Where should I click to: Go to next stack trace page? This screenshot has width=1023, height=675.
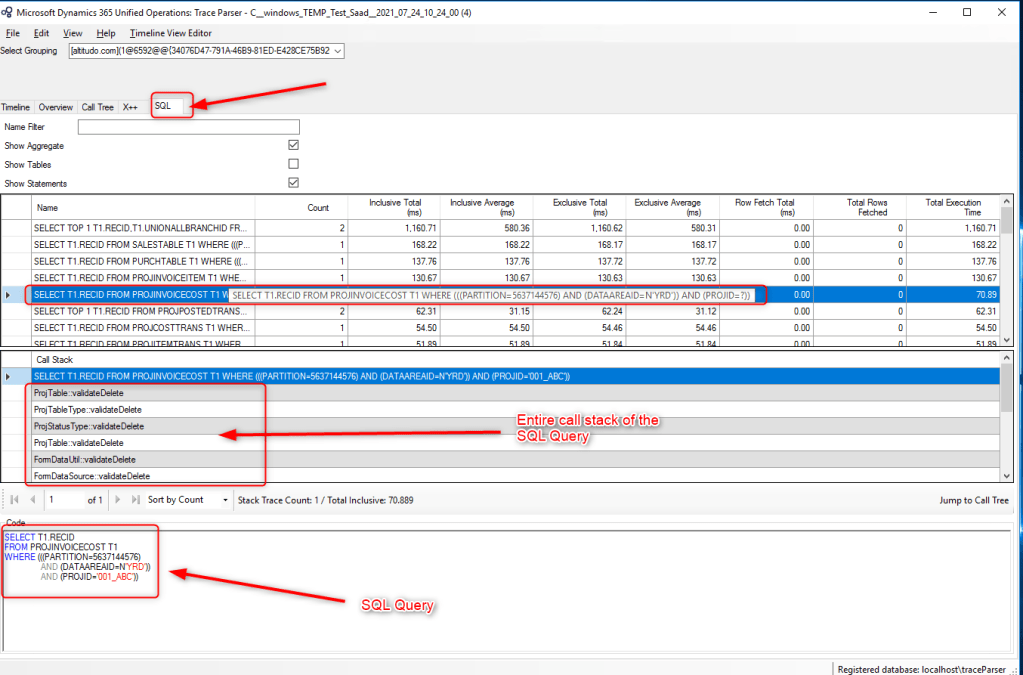tap(119, 499)
